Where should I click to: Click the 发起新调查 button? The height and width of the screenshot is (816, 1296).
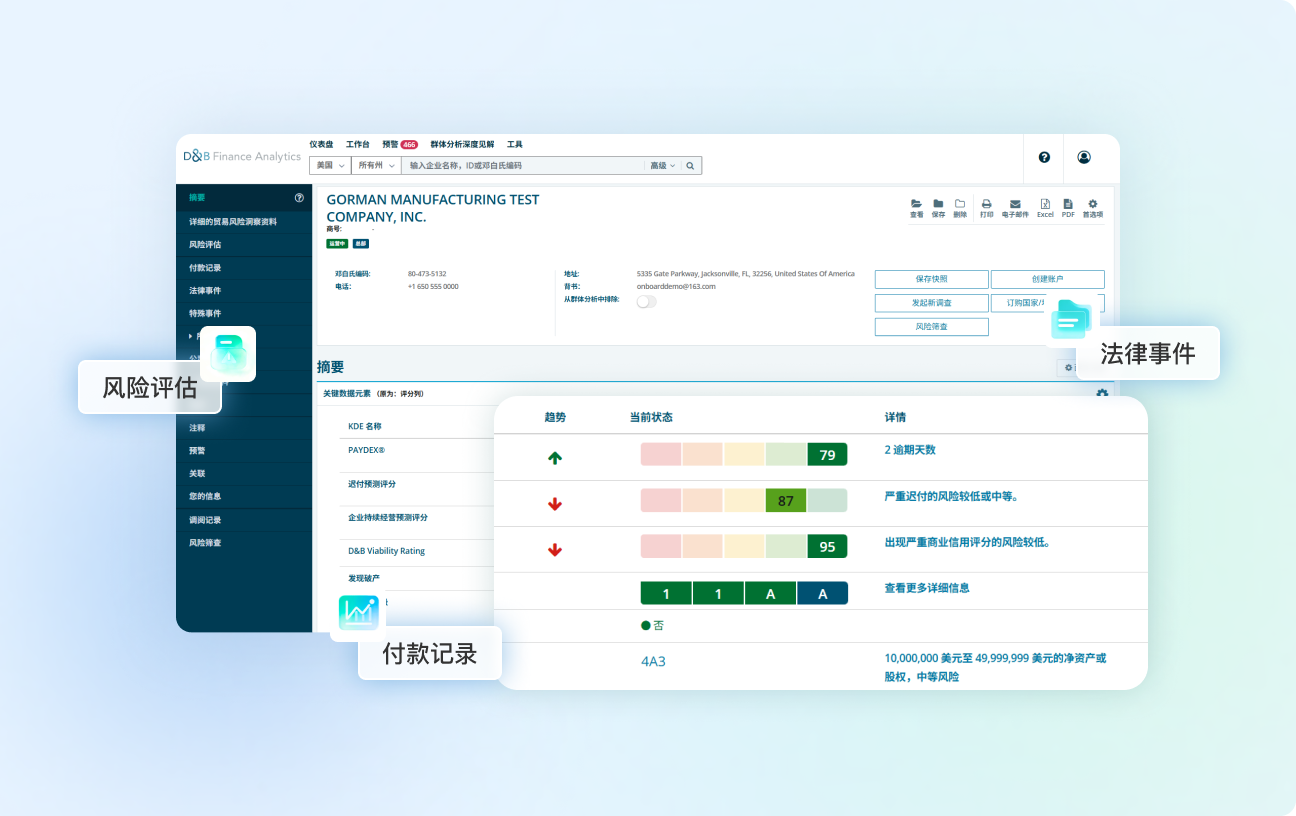tap(932, 303)
